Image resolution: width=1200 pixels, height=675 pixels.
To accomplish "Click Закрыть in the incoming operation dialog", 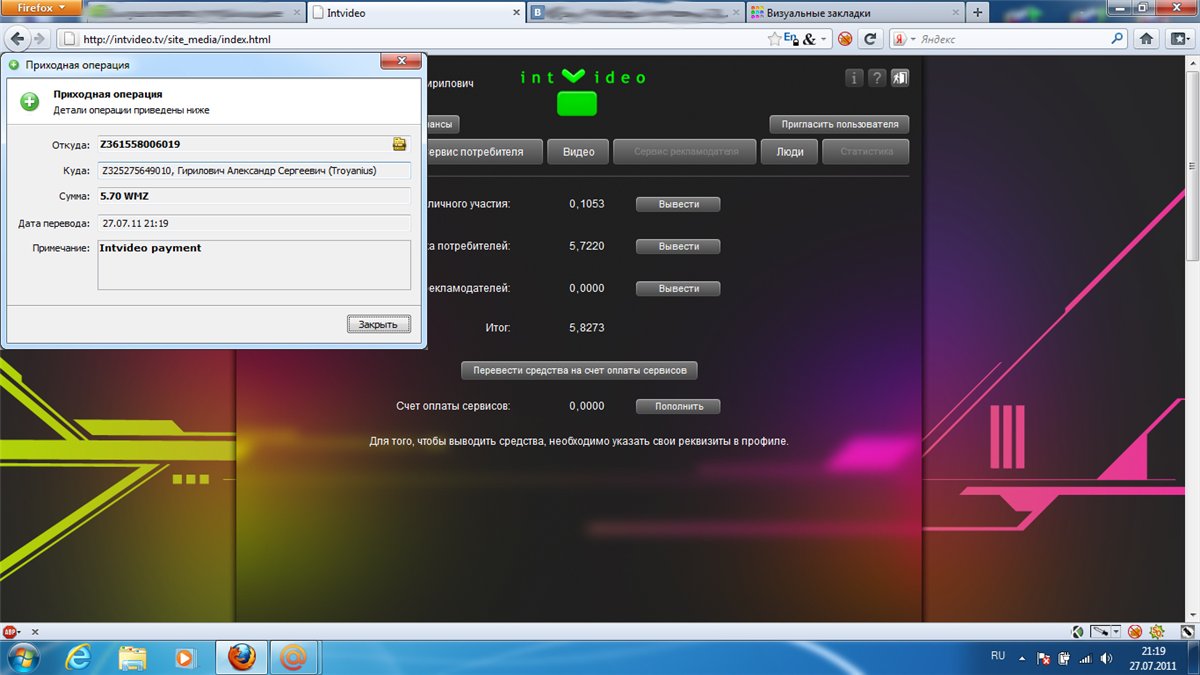I will tap(379, 324).
